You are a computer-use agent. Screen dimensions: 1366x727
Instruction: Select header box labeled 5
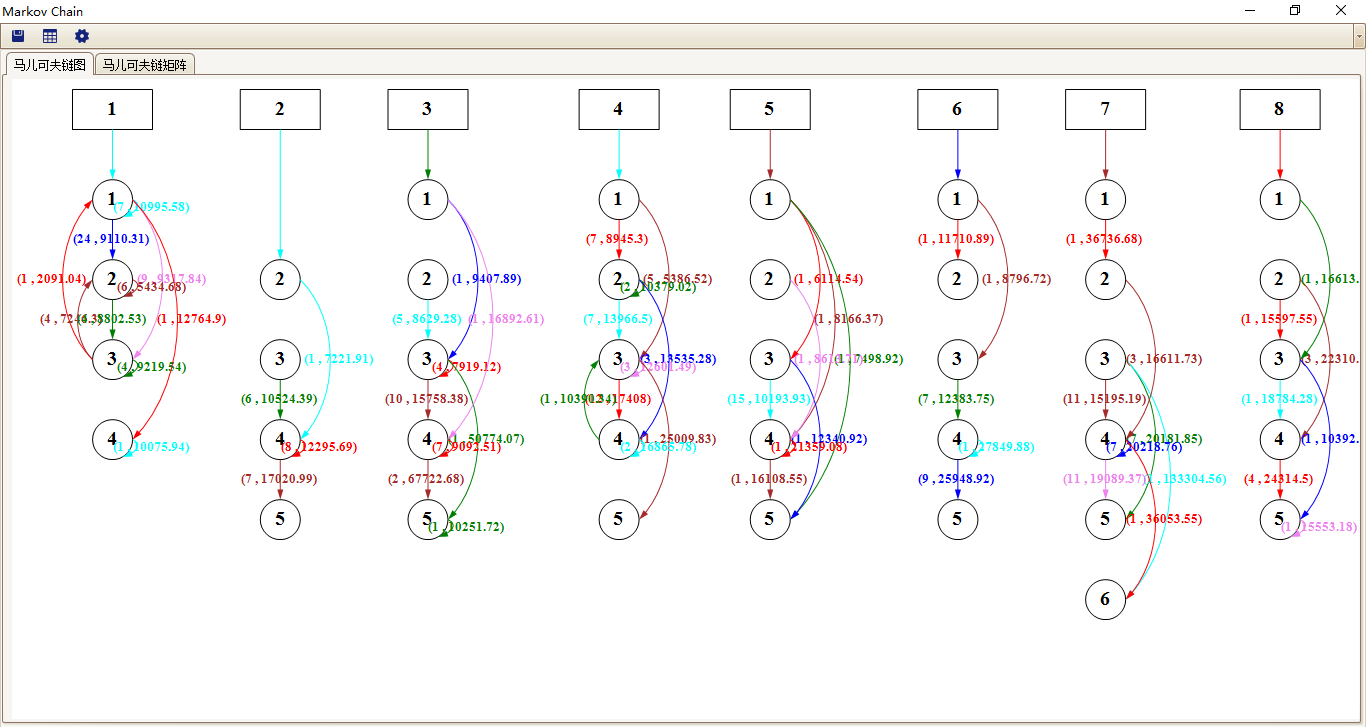tap(769, 109)
